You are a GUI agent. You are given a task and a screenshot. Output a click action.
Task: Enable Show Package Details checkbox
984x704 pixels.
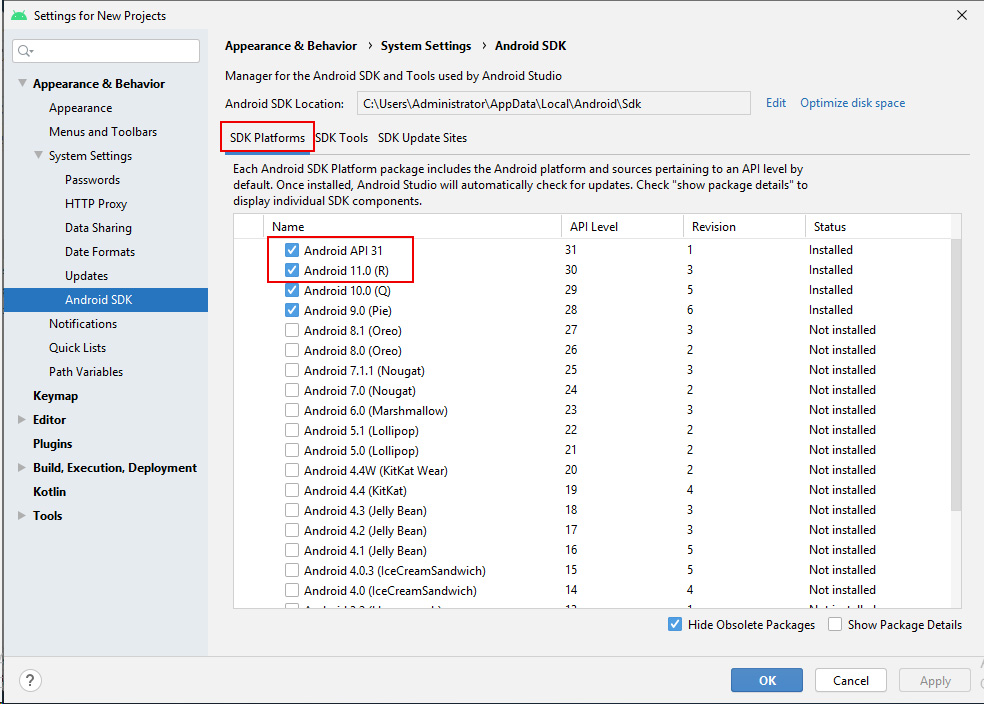tap(835, 624)
